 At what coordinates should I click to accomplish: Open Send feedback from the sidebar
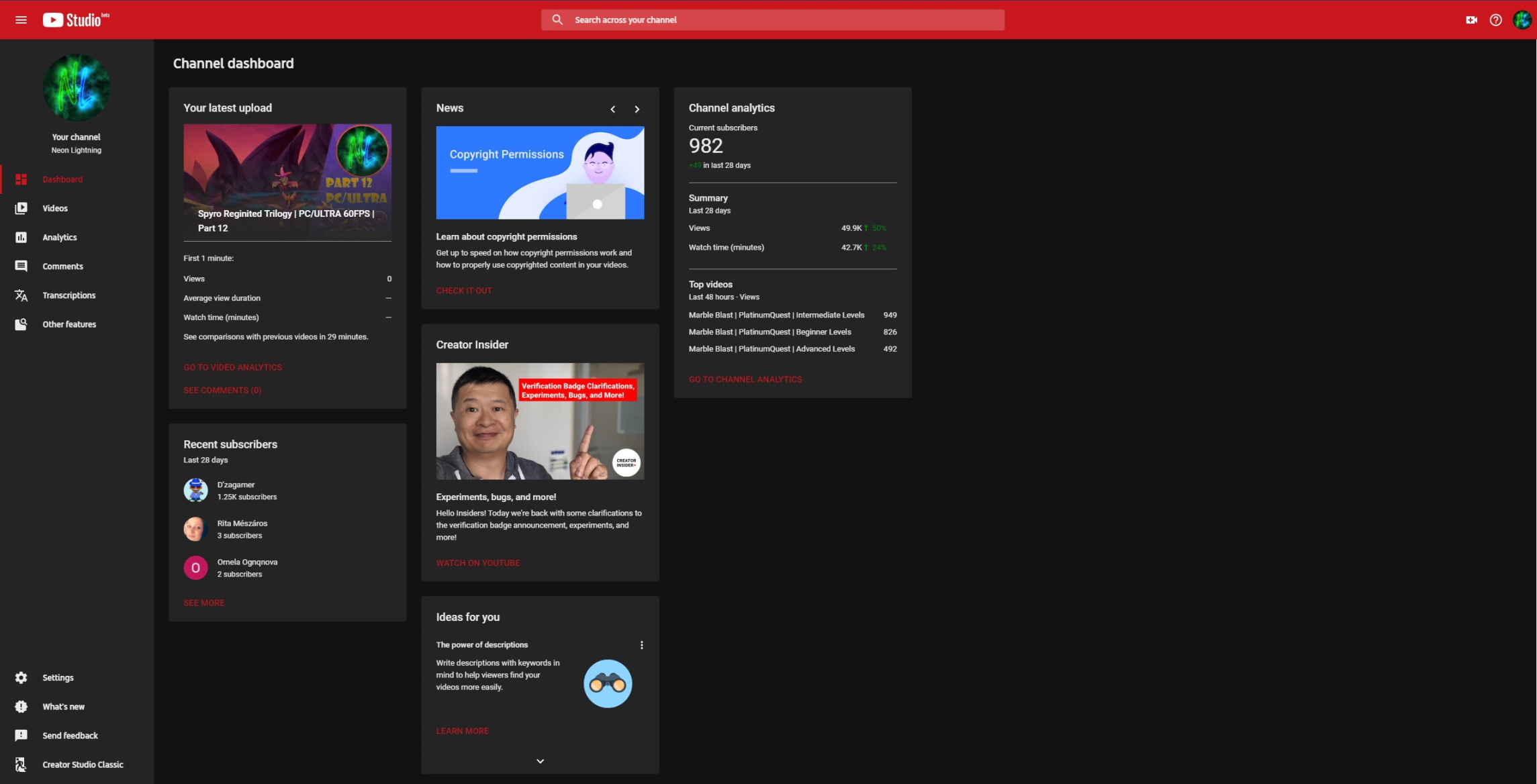[x=21, y=735]
